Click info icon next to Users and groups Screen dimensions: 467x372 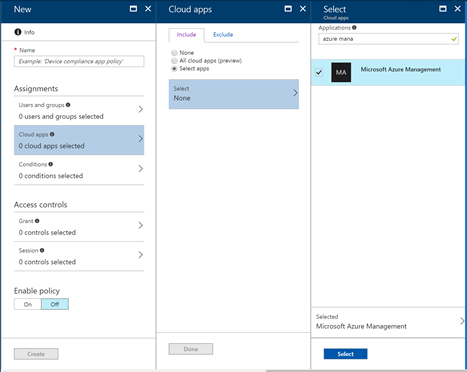point(68,105)
